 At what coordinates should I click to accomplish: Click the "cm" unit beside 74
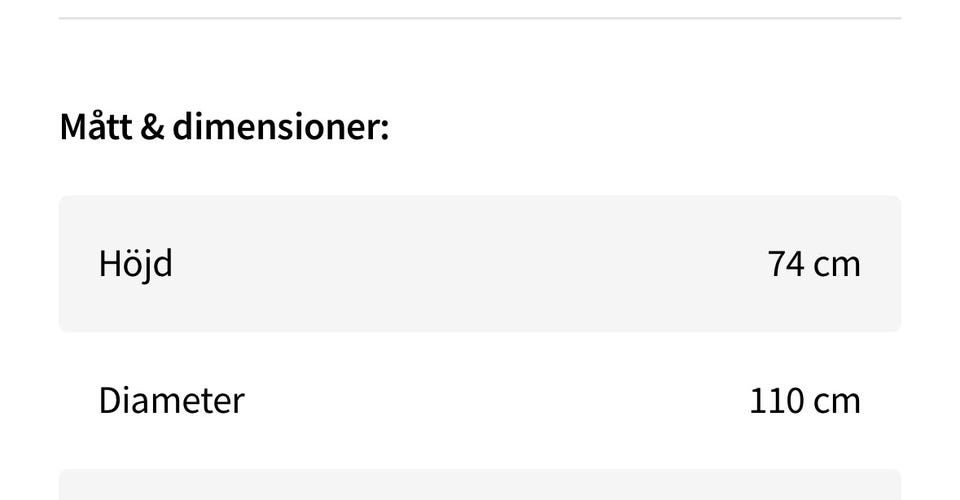click(x=836, y=264)
